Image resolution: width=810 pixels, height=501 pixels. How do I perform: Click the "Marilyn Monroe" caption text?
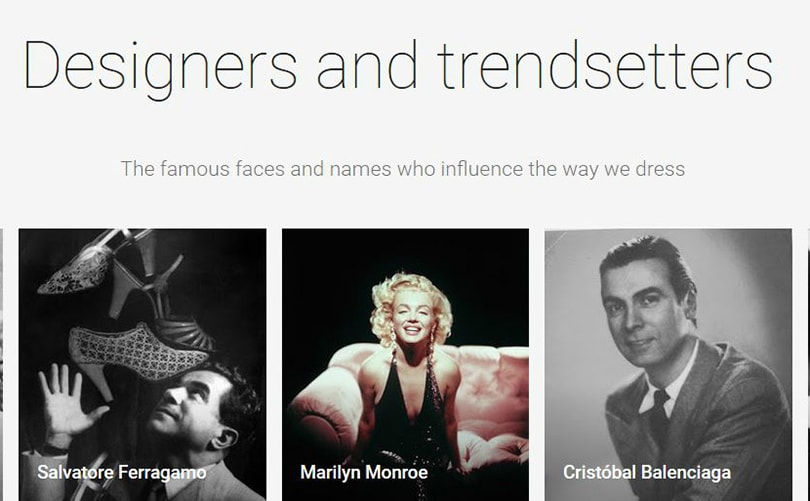click(364, 472)
